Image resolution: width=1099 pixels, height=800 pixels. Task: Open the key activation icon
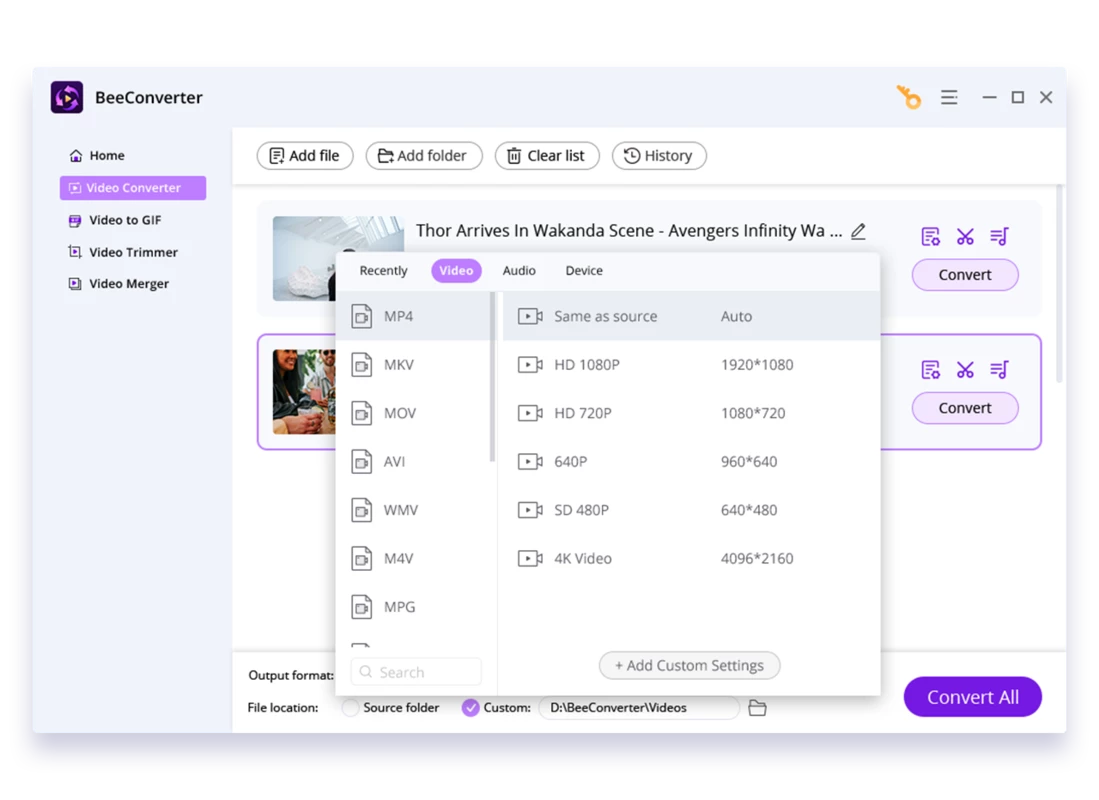tap(909, 97)
